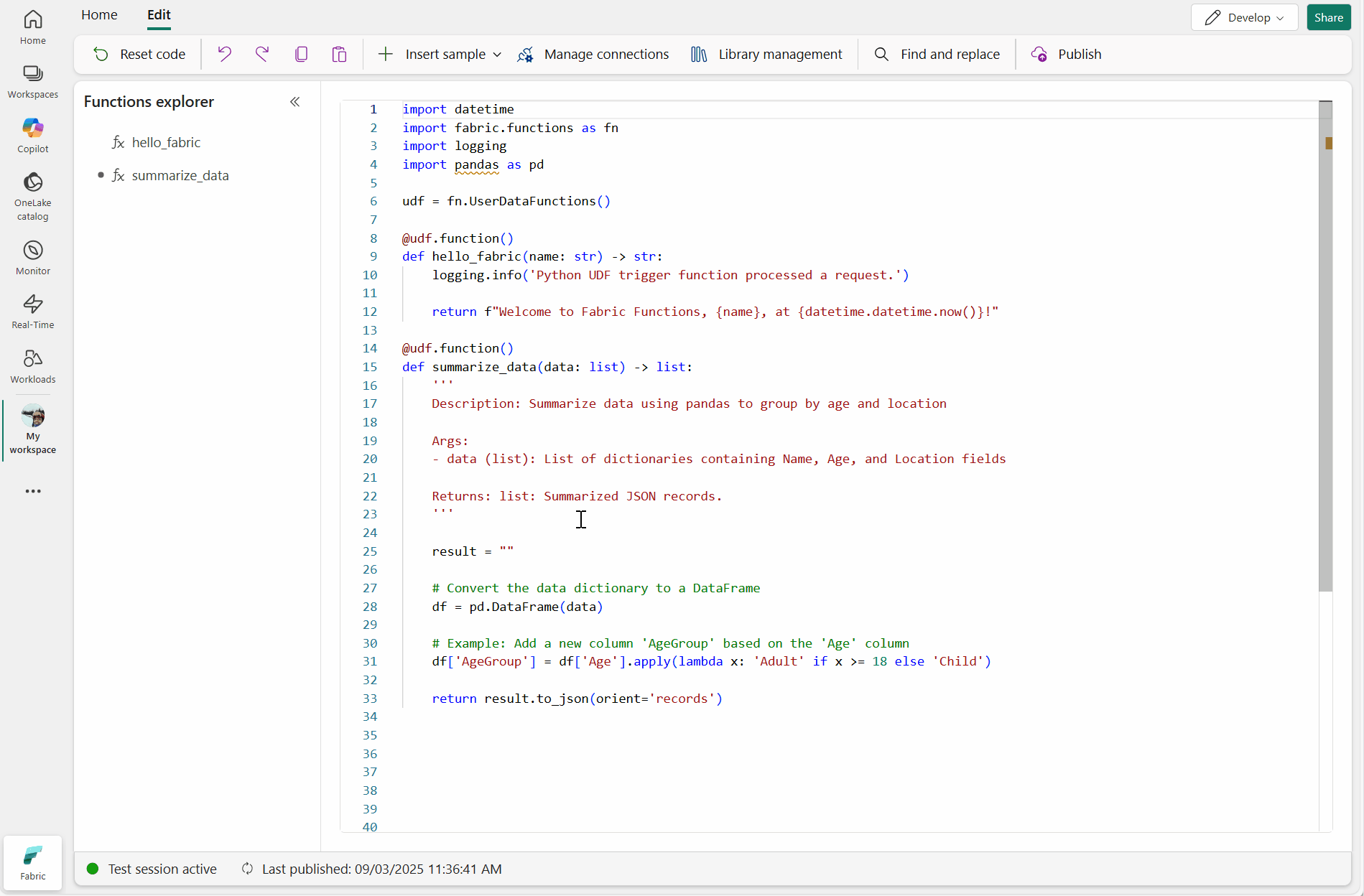
Task: Open Workloads from the sidebar
Action: pos(33,365)
